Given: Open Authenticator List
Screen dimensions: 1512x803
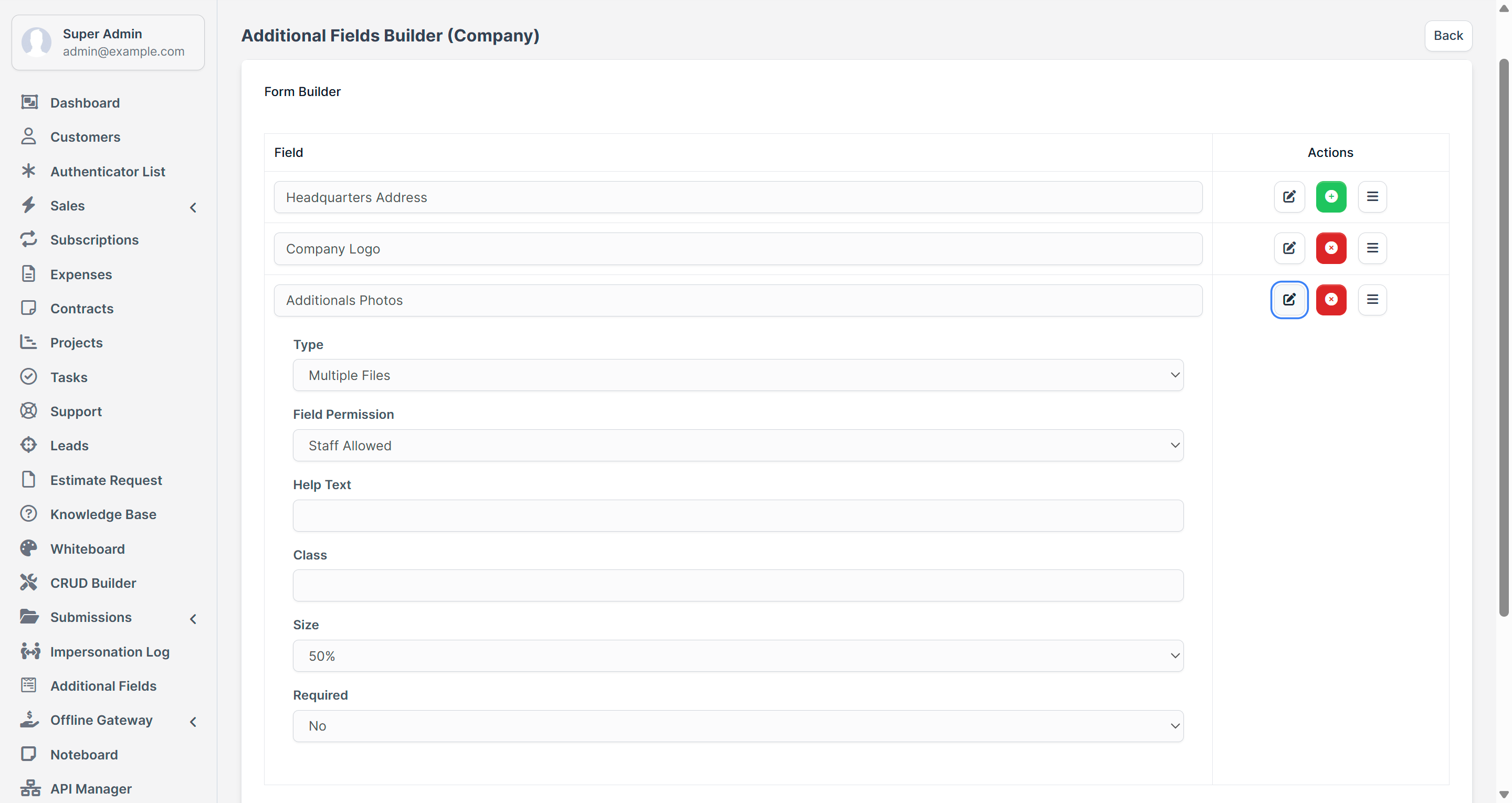Looking at the screenshot, I should tap(108, 172).
